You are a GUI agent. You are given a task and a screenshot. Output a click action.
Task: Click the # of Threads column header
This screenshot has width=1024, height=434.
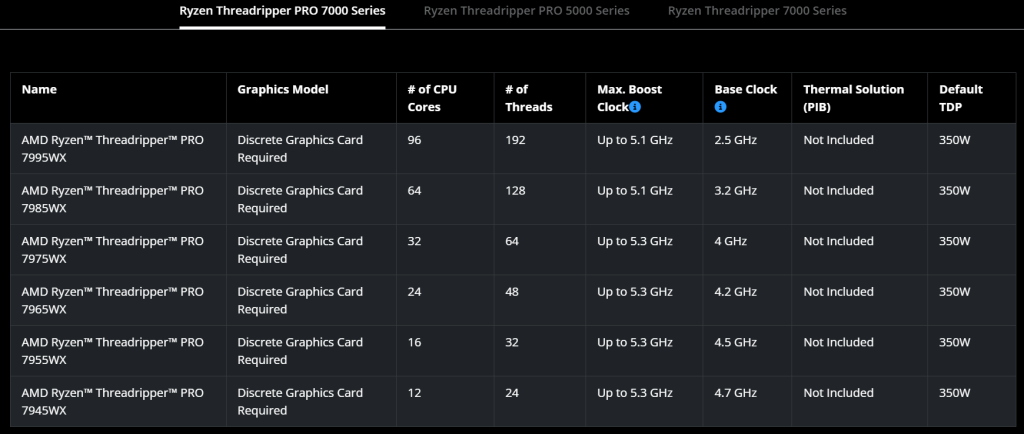[529, 98]
